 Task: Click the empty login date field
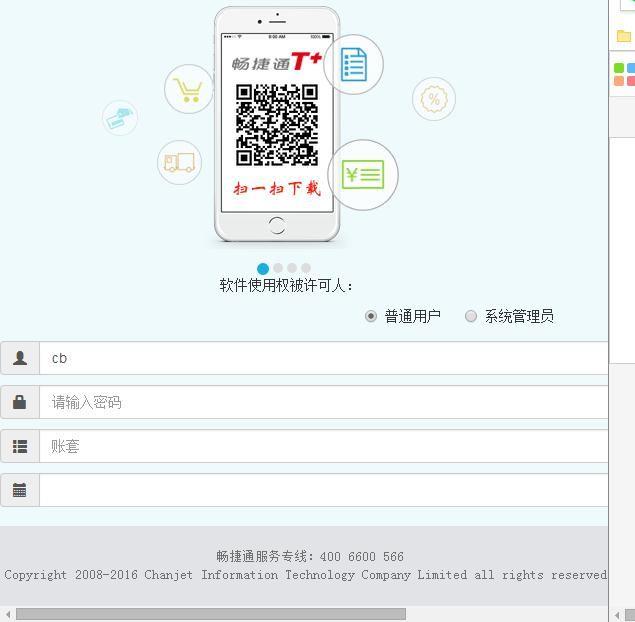[x=324, y=490]
